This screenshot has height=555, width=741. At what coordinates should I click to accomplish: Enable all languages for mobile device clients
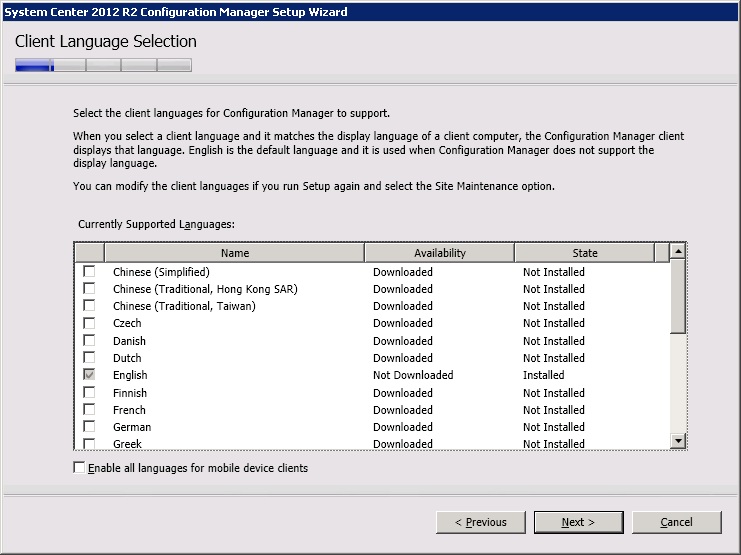pos(80,468)
